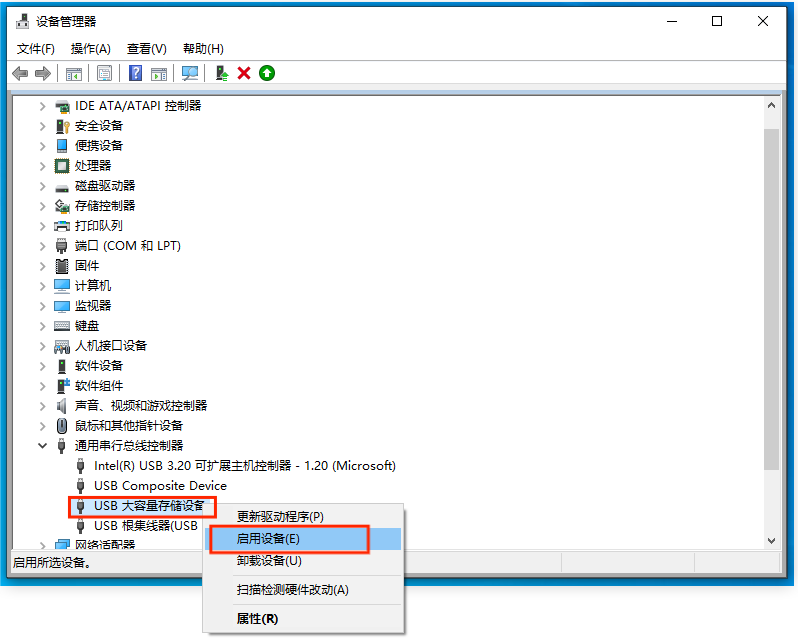Viewport: 798px width, 639px height.
Task: Click the 计算机 monitor icon
Action: (x=62, y=286)
